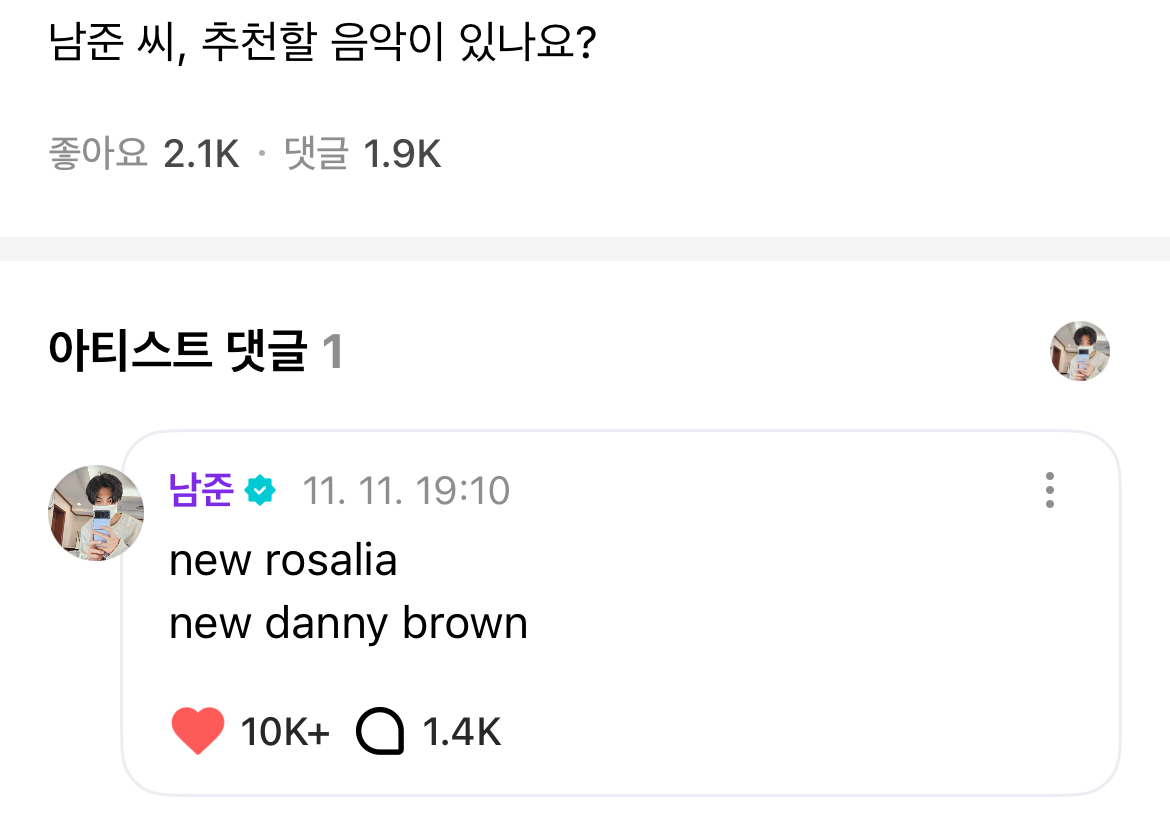Select the comment text 'new rosalia'
1170x828 pixels.
click(x=284, y=560)
